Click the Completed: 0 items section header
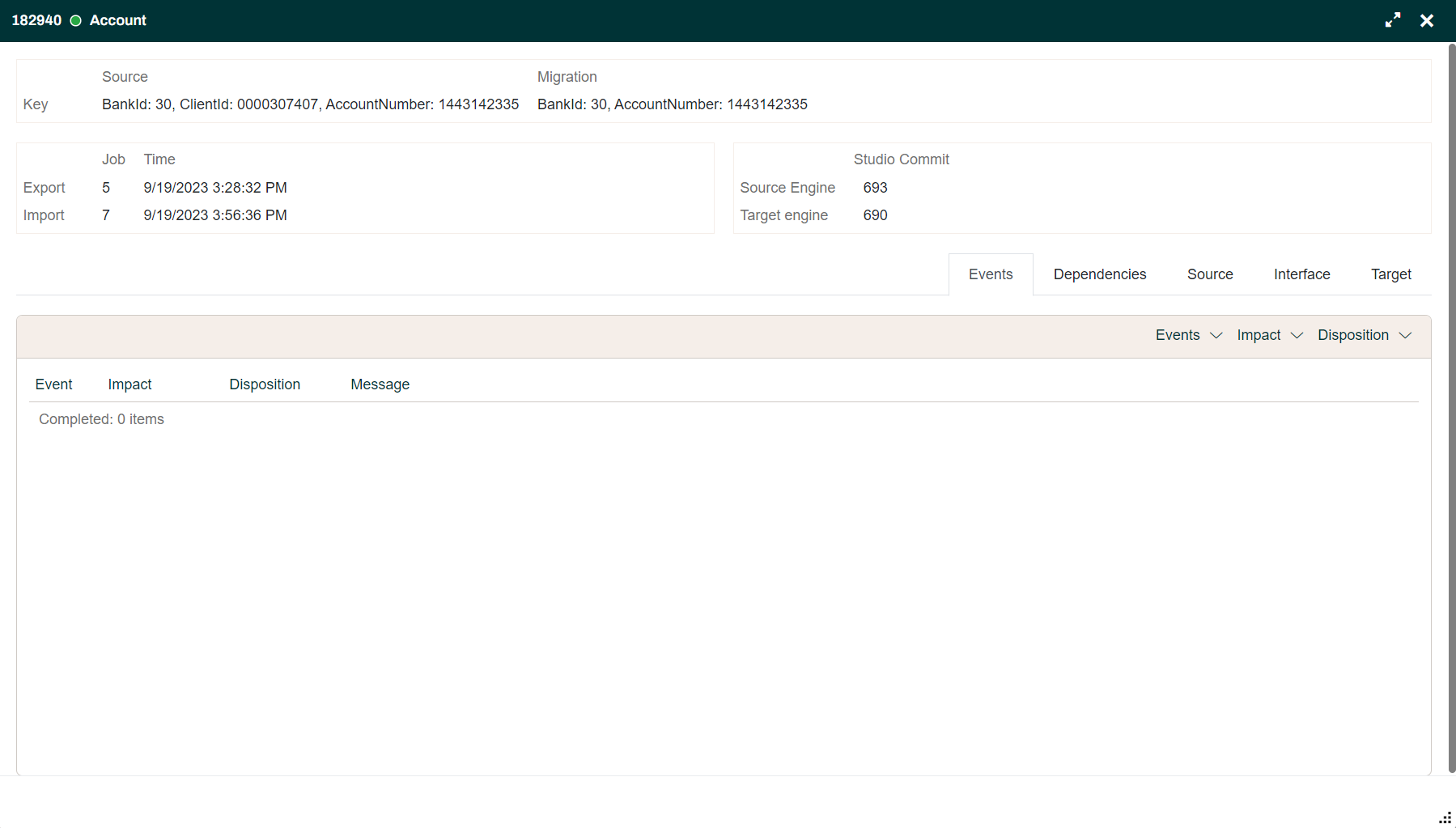1456x828 pixels. [101, 418]
